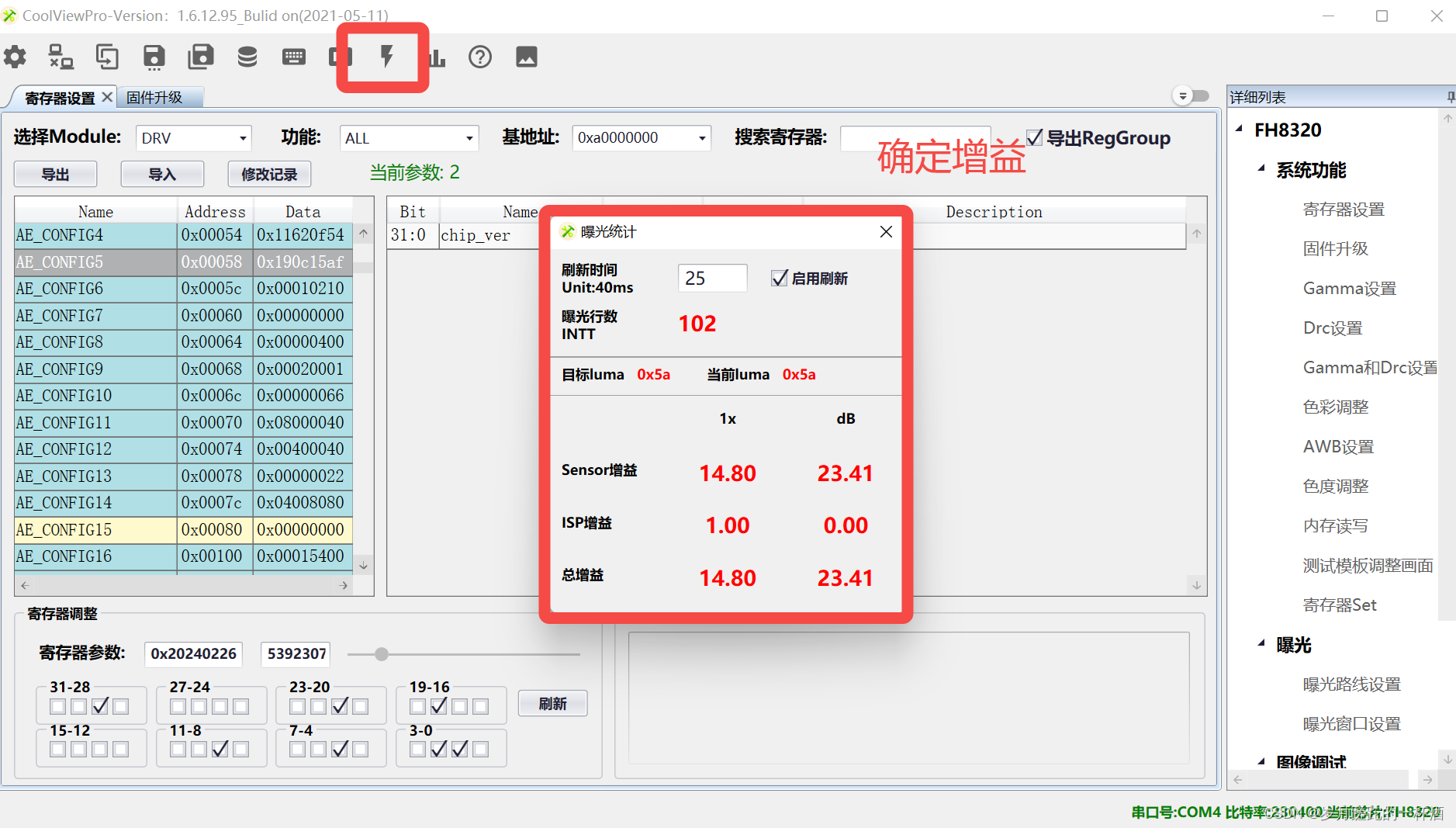Click the keyboard toolbar icon
This screenshot has height=828, width=1456.
[x=293, y=57]
